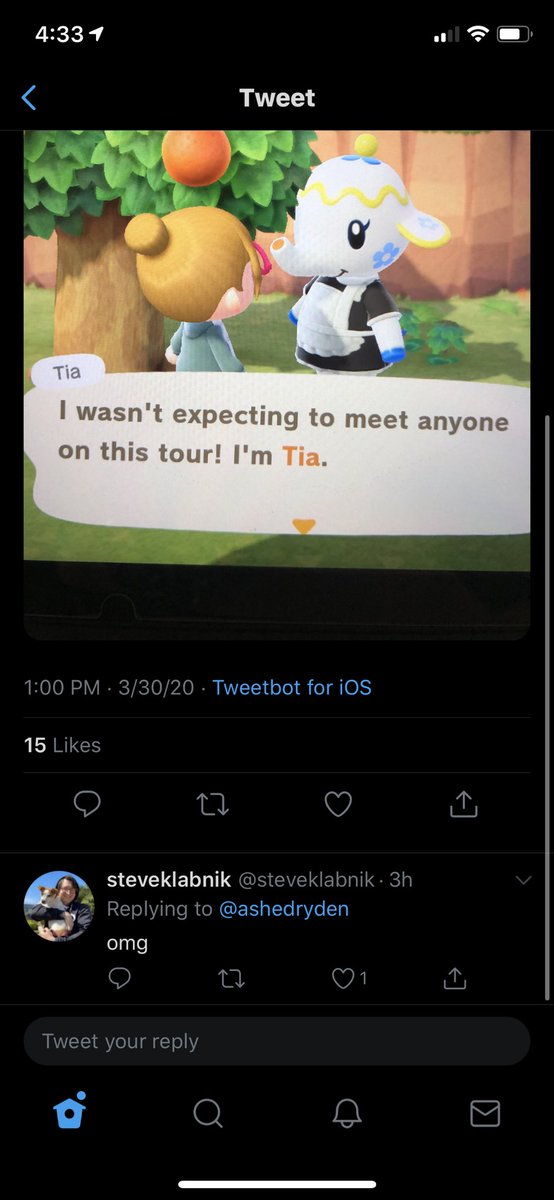Open the Messages envelope tab
The height and width of the screenshot is (1200, 554).
485,1113
